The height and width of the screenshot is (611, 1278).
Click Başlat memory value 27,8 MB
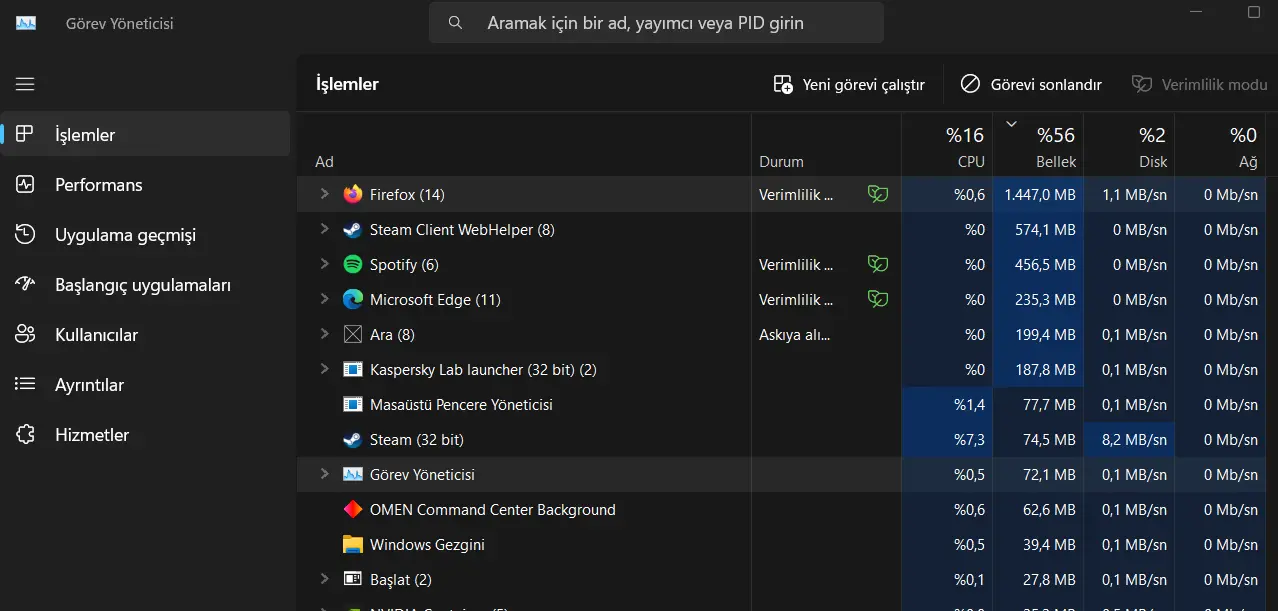pyautogui.click(x=1050, y=580)
